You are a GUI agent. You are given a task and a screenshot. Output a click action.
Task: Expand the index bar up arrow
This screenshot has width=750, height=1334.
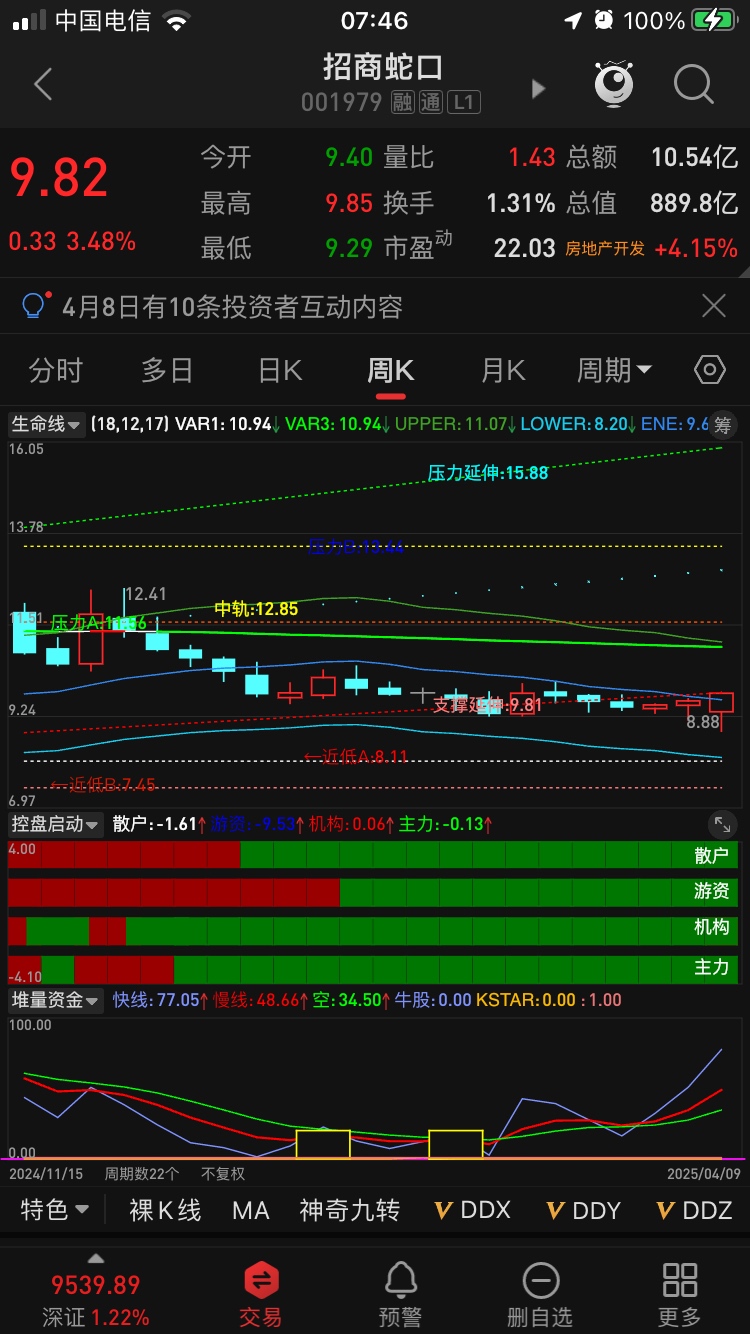pos(95,1257)
